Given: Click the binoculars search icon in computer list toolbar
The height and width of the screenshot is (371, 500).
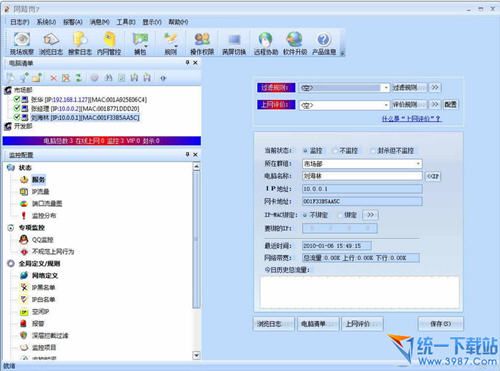Looking at the screenshot, I should [x=108, y=78].
